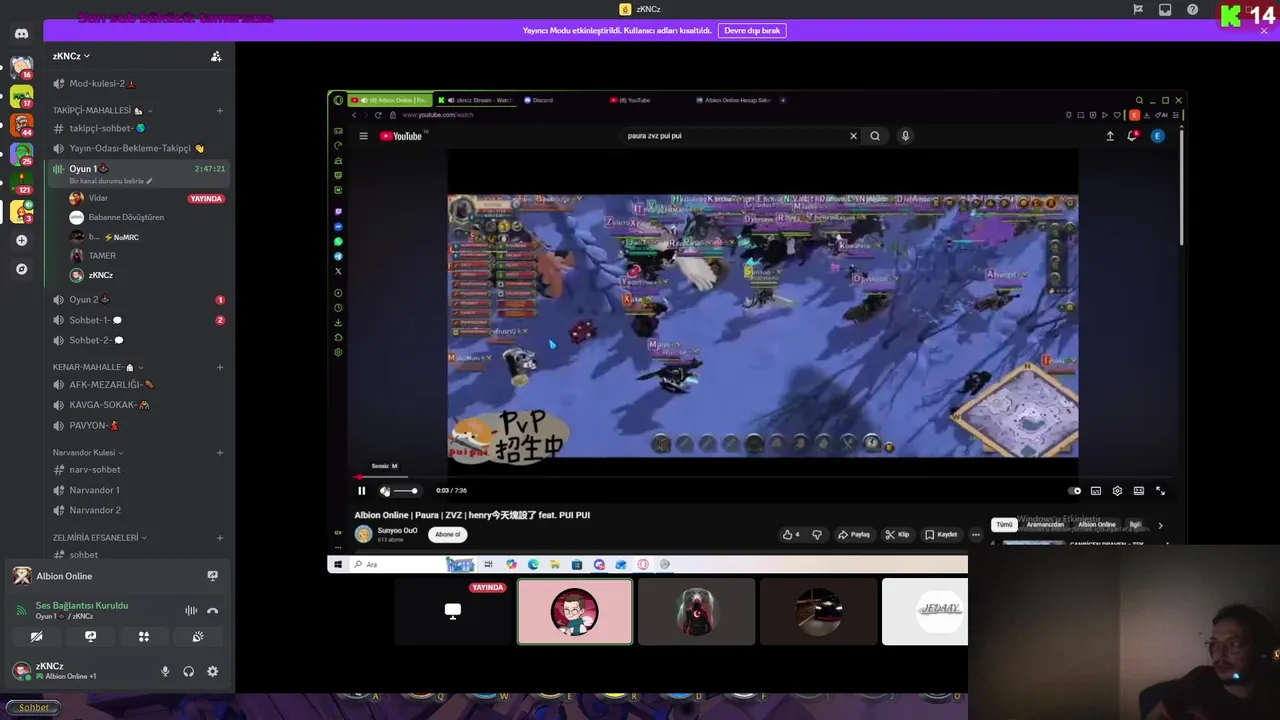Click the YouTube video progress bar
Screen dimensions: 1280x720
coord(762,478)
